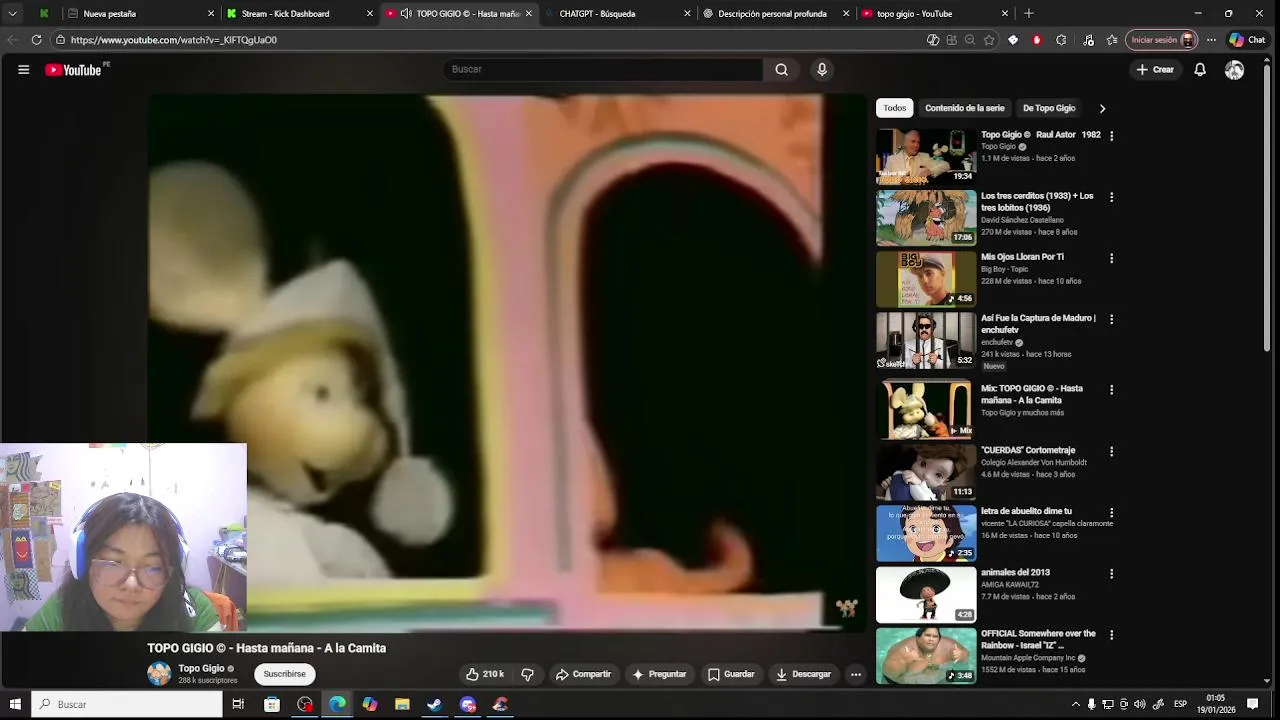Select Contenido de la serie chip
The width and height of the screenshot is (1280, 720).
[x=965, y=108]
